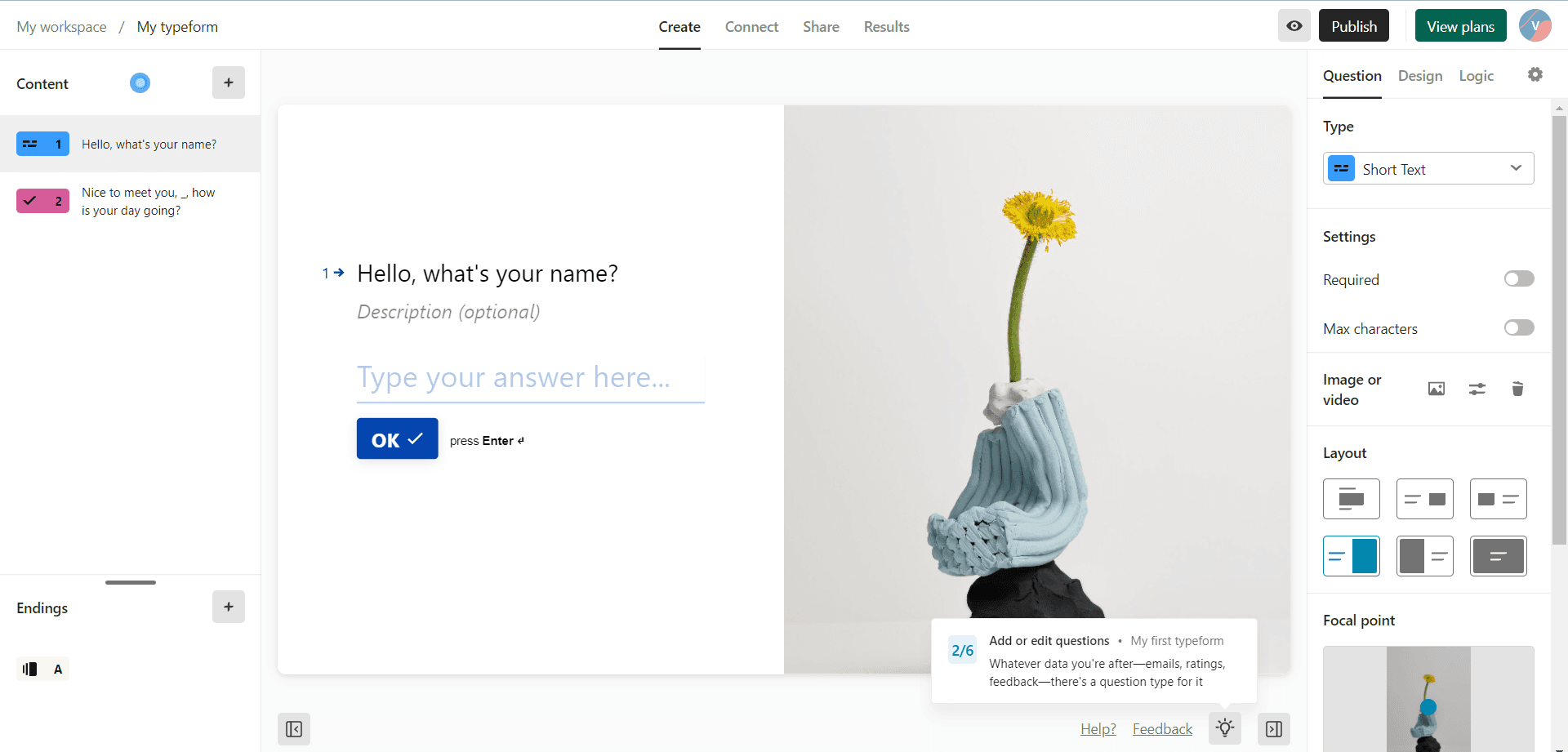
Task: Click the My typeform title
Action: click(x=177, y=27)
